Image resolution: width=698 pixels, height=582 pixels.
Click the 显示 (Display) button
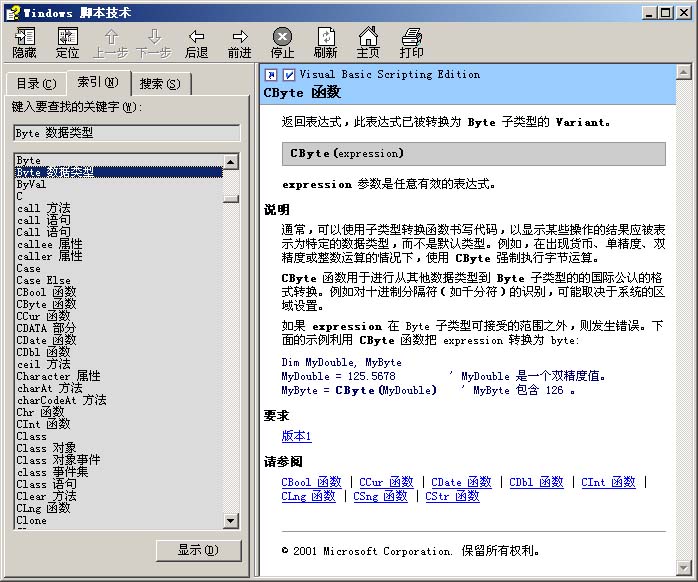click(x=199, y=550)
